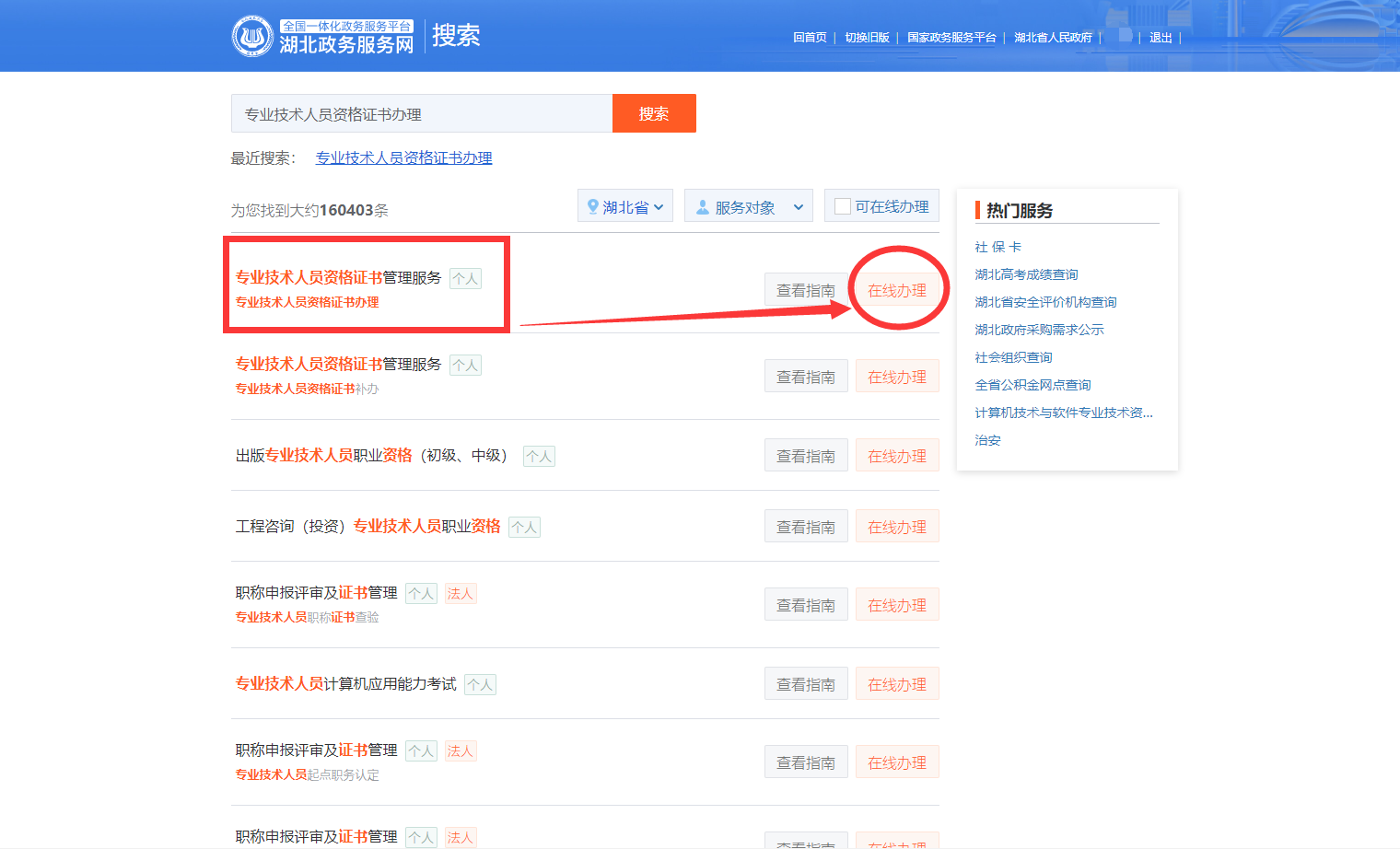Click the person icon beside 服务对象

pyautogui.click(x=703, y=207)
